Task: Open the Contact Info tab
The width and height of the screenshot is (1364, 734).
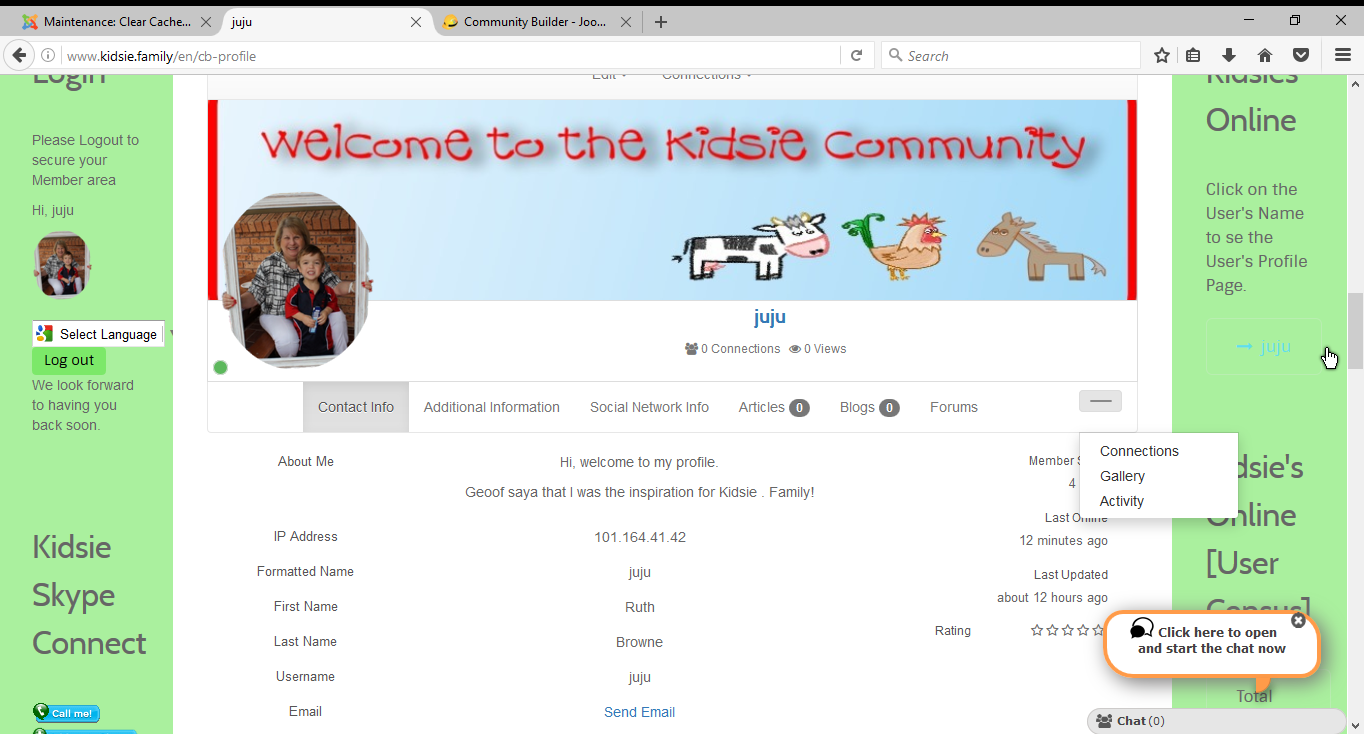Action: pos(356,407)
